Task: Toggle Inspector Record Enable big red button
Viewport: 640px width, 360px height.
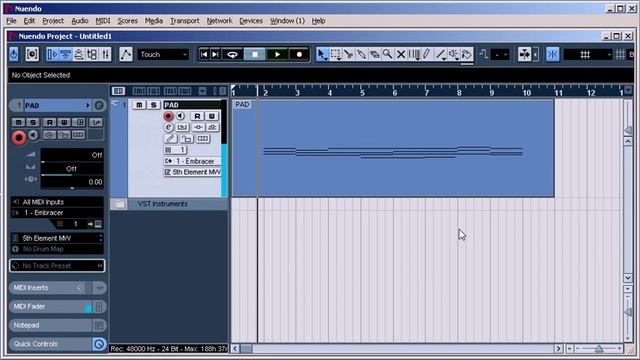Action: [19, 138]
